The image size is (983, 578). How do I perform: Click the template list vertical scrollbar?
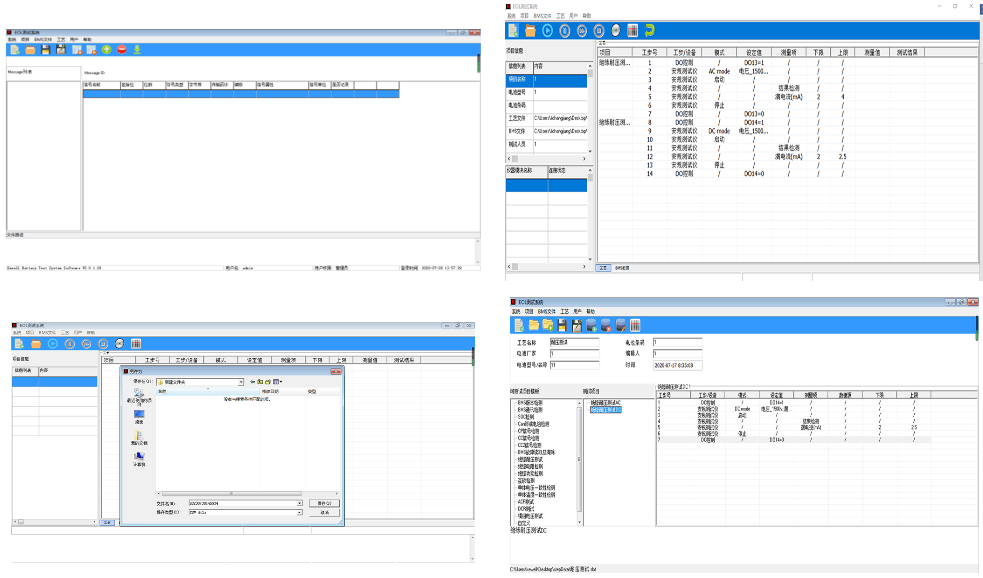click(x=579, y=461)
